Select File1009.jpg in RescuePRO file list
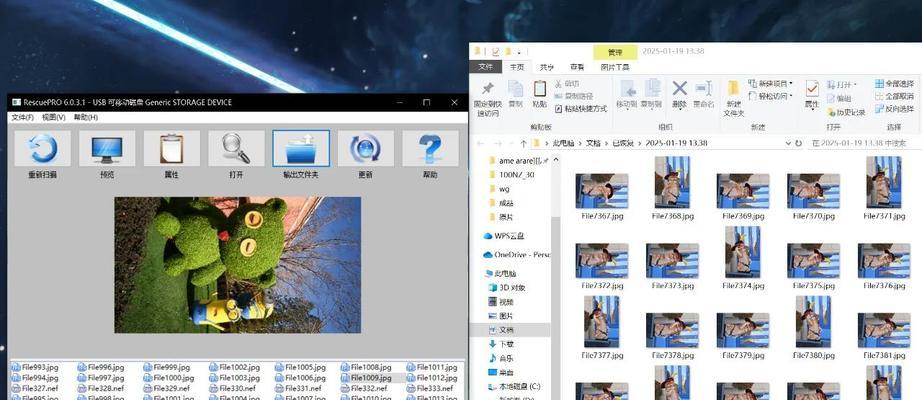The image size is (922, 400). click(366, 378)
